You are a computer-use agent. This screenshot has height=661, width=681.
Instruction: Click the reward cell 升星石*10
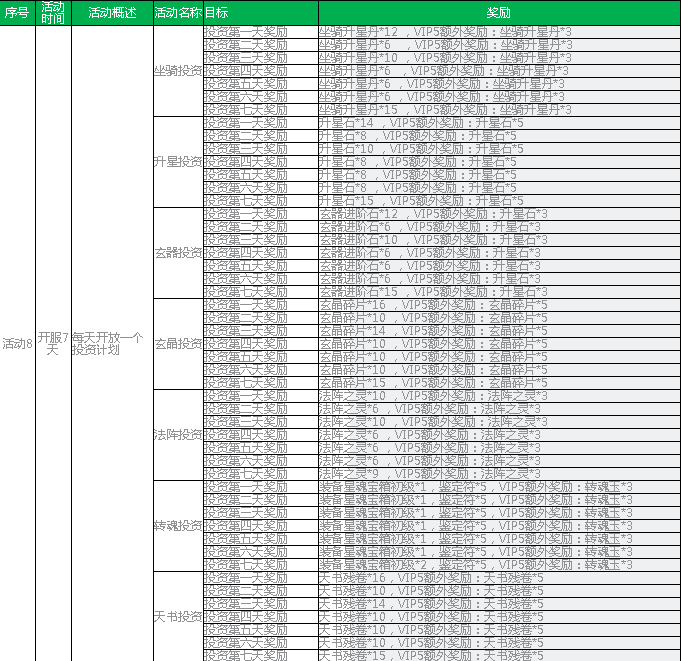click(499, 149)
